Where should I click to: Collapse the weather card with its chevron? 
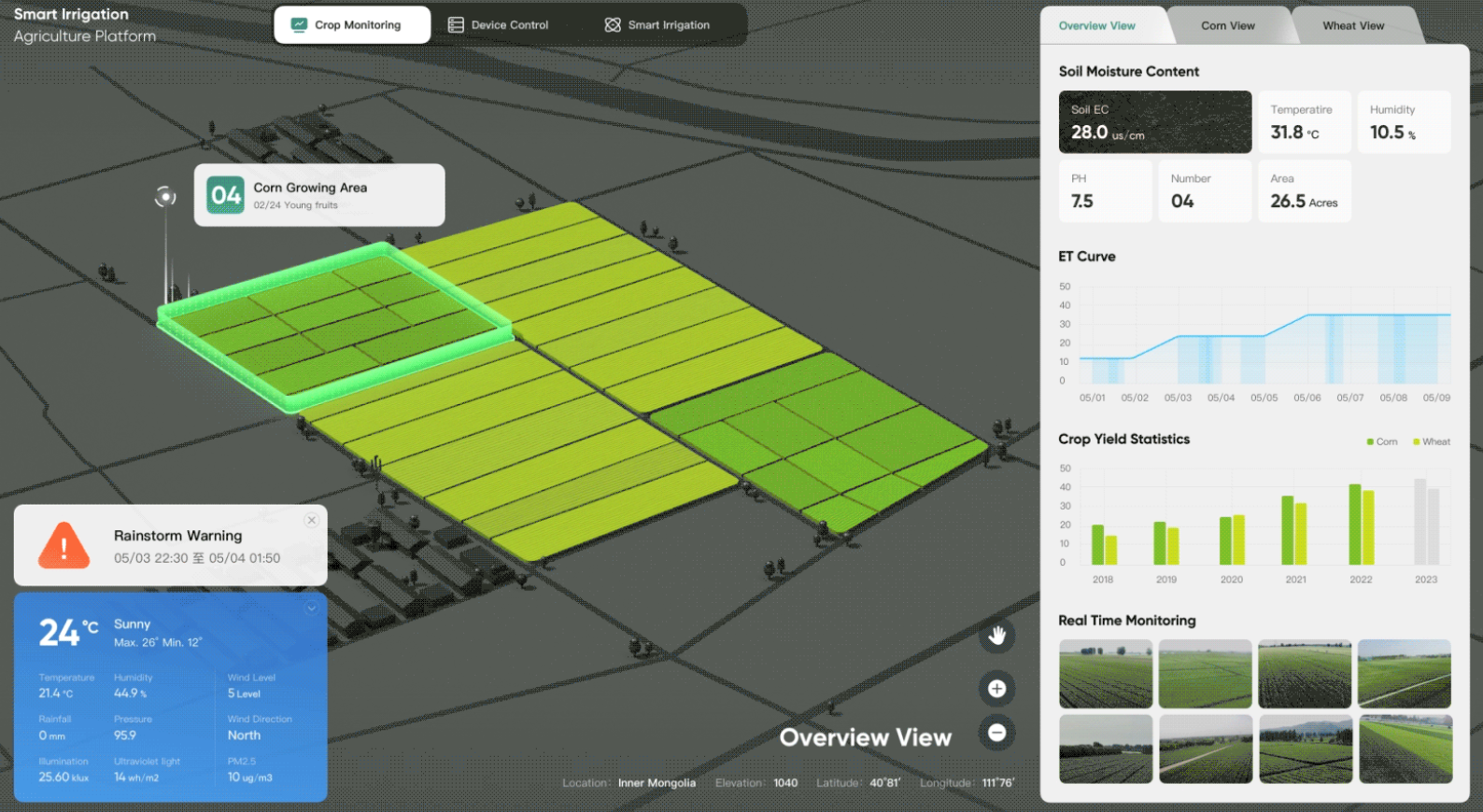(311, 609)
